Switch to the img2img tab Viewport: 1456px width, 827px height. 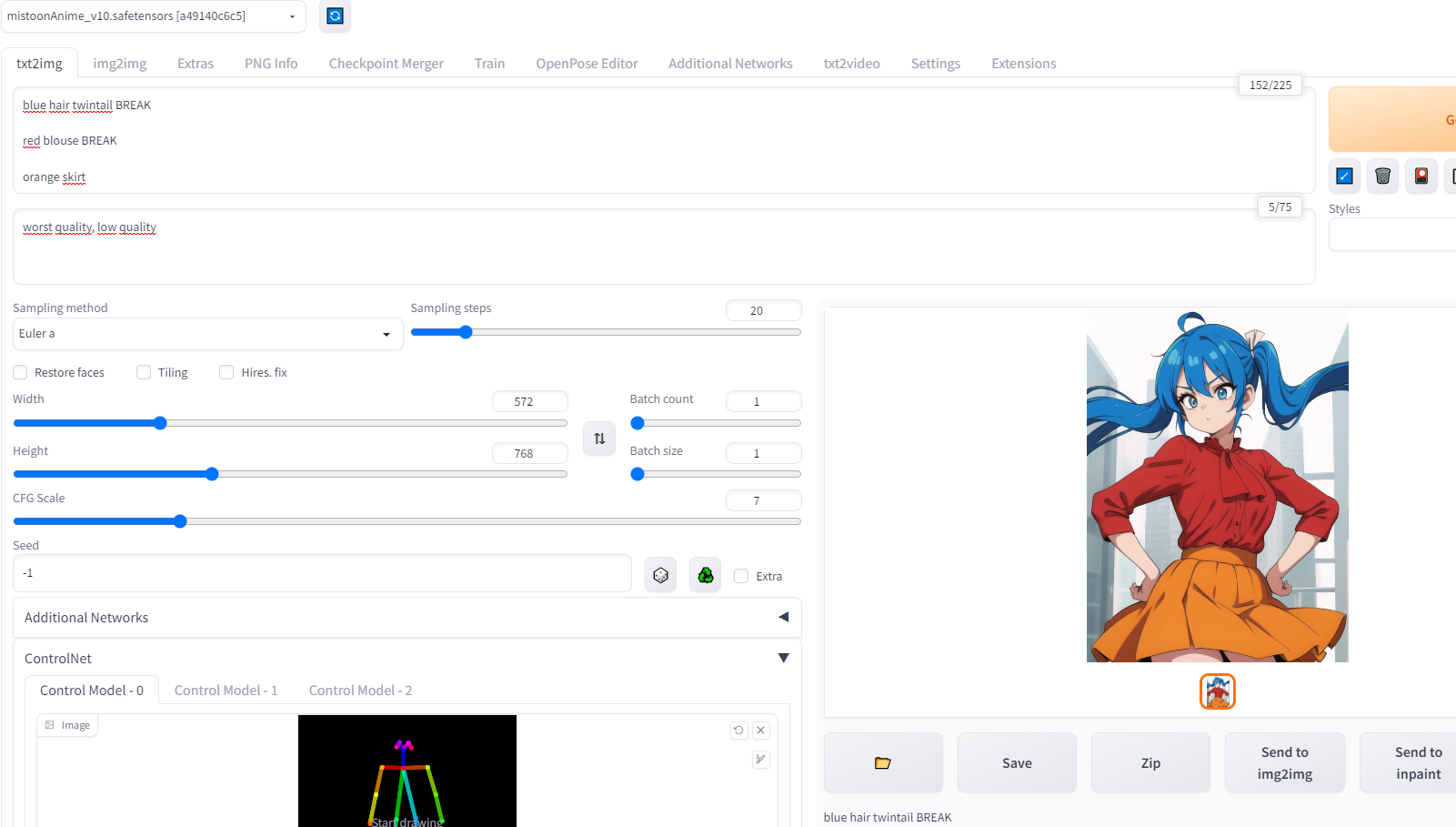tap(119, 63)
